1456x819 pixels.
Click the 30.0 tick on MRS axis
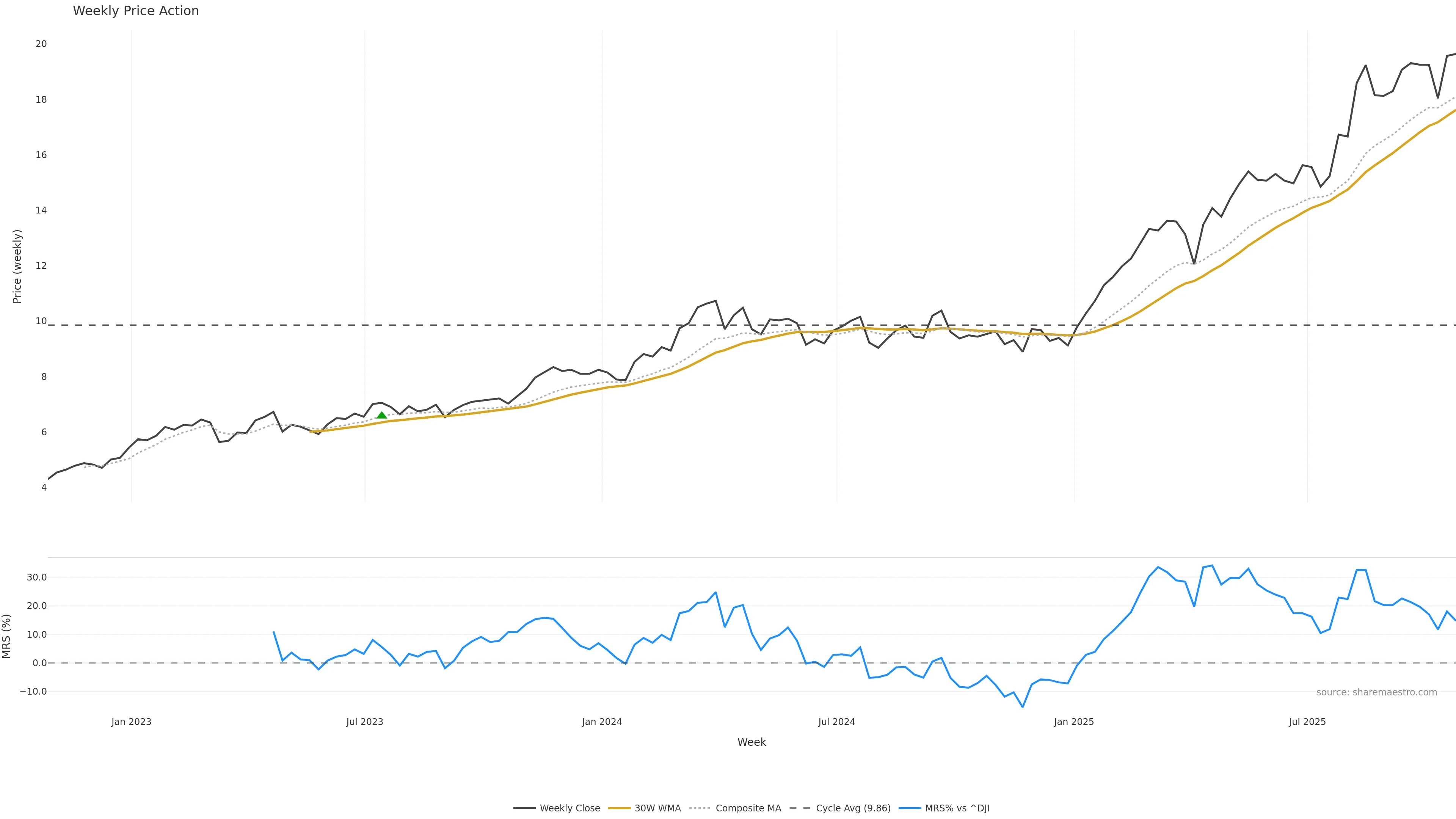37,577
